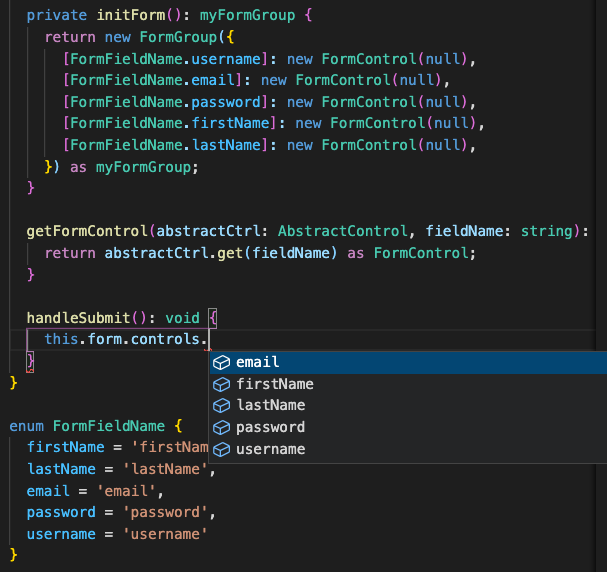This screenshot has height=572, width=607.
Task: Click the getFormControl method name
Action: [x=87, y=231]
